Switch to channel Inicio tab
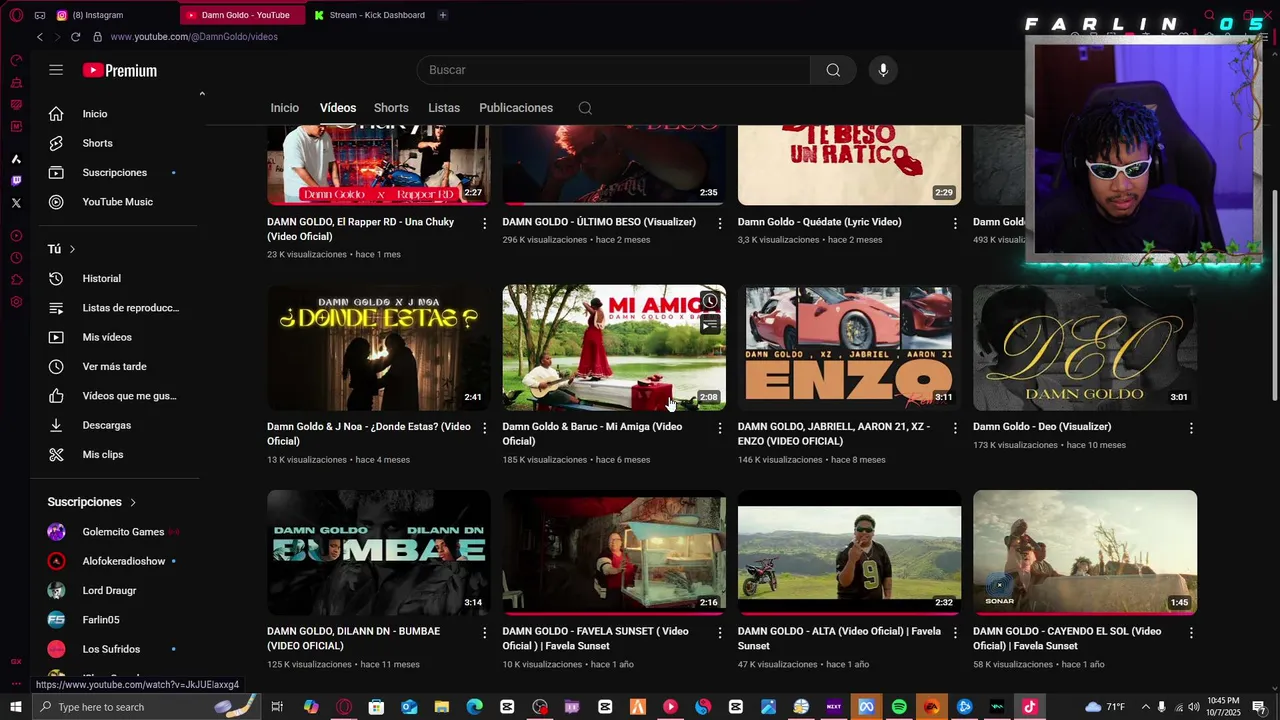Image resolution: width=1280 pixels, height=720 pixels. [285, 108]
